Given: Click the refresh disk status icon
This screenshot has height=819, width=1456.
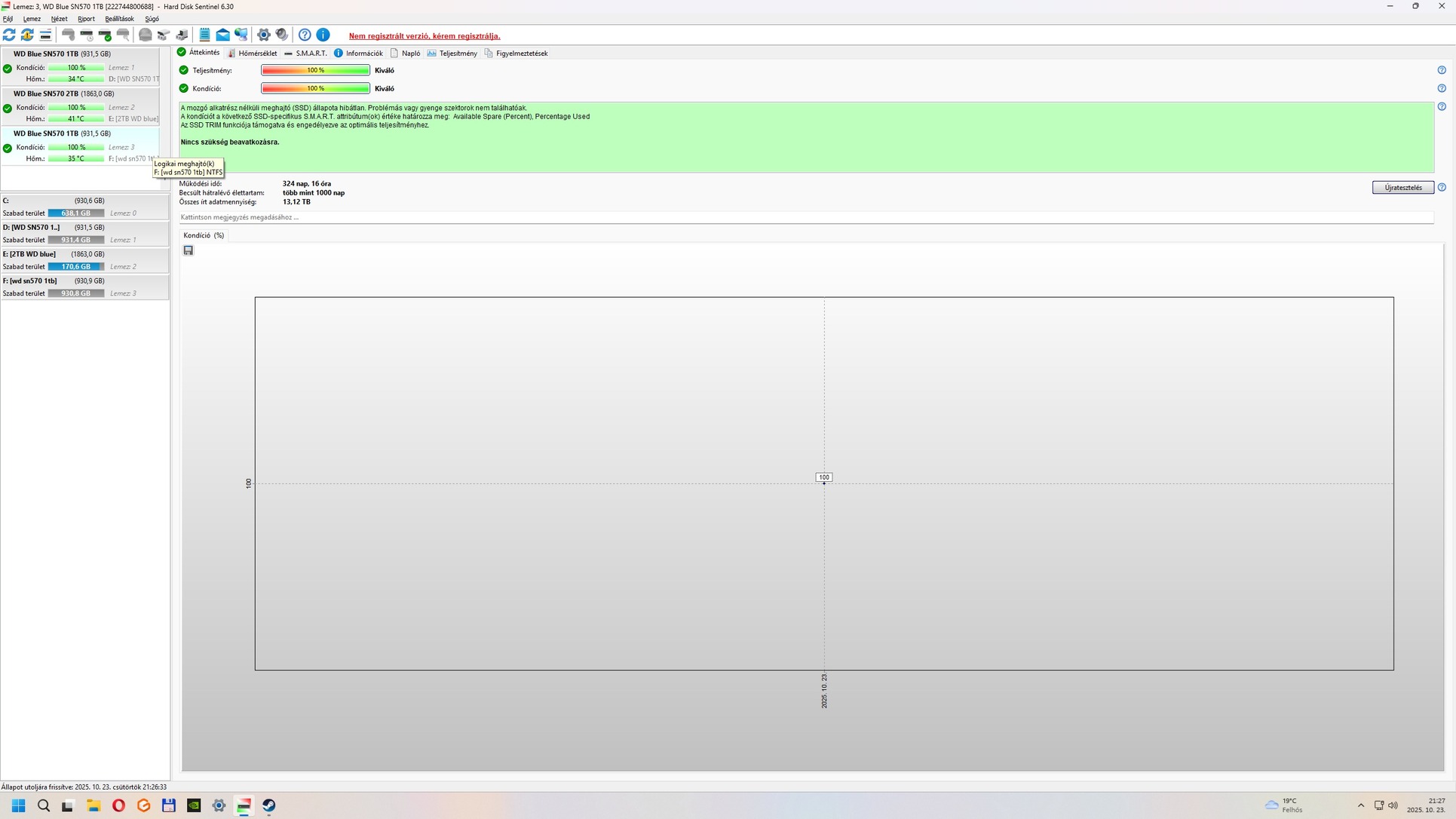Looking at the screenshot, I should [9, 35].
